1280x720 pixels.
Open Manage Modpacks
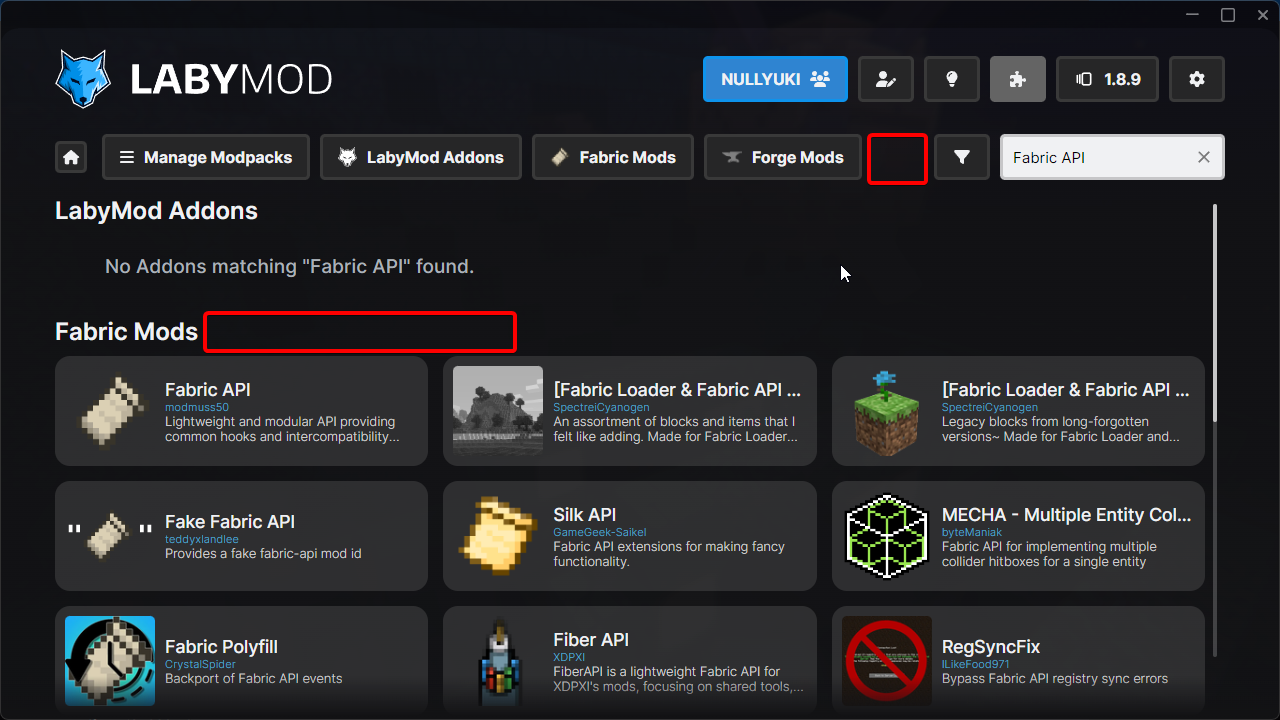(x=206, y=157)
